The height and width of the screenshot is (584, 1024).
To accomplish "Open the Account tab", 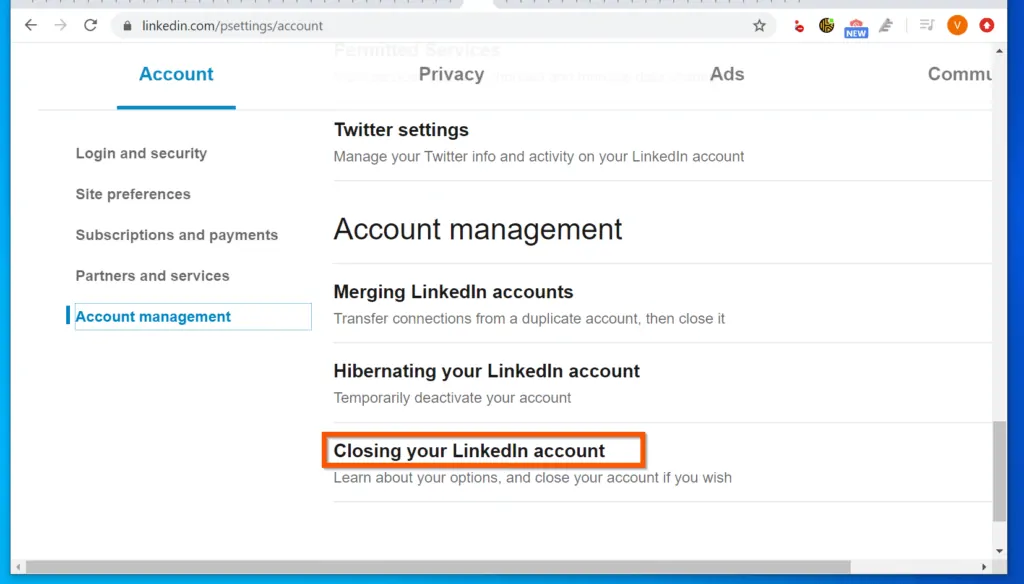I will 176,74.
